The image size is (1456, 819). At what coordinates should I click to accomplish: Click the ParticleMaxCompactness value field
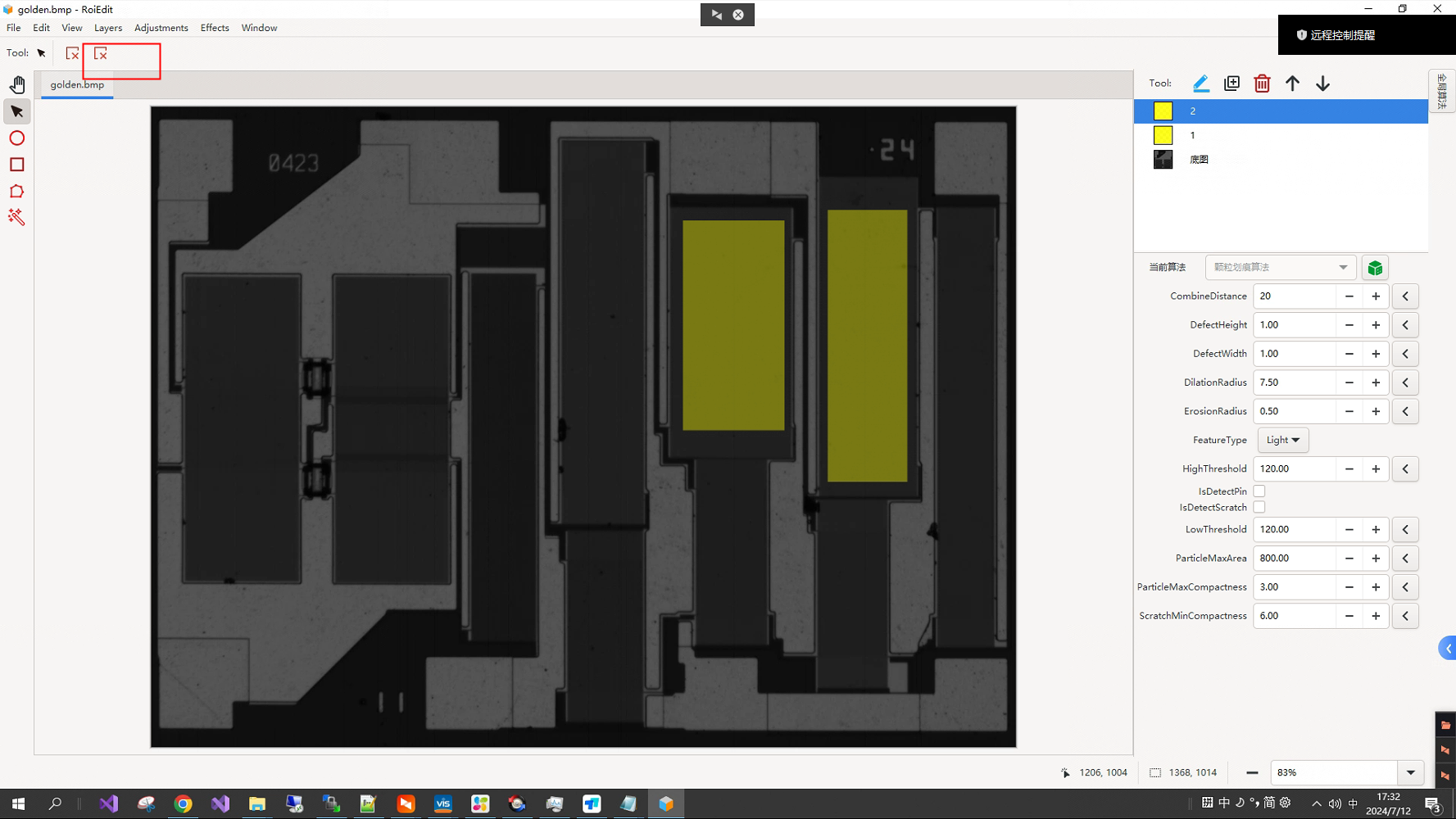click(1295, 587)
